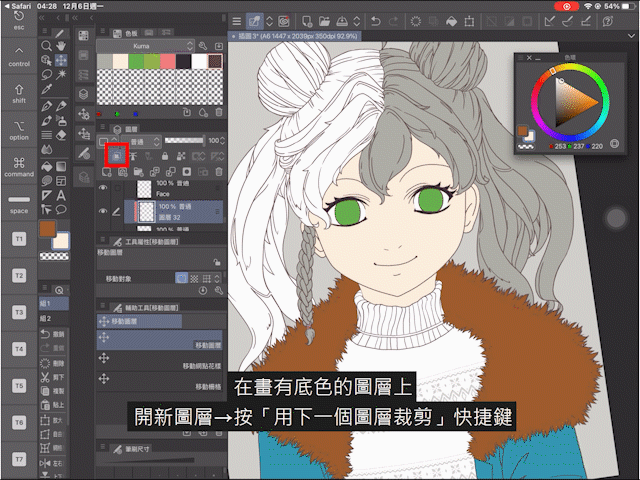Switch to the color set panel tab
Image resolution: width=640 pixels, height=480 pixels.
(x=126, y=33)
